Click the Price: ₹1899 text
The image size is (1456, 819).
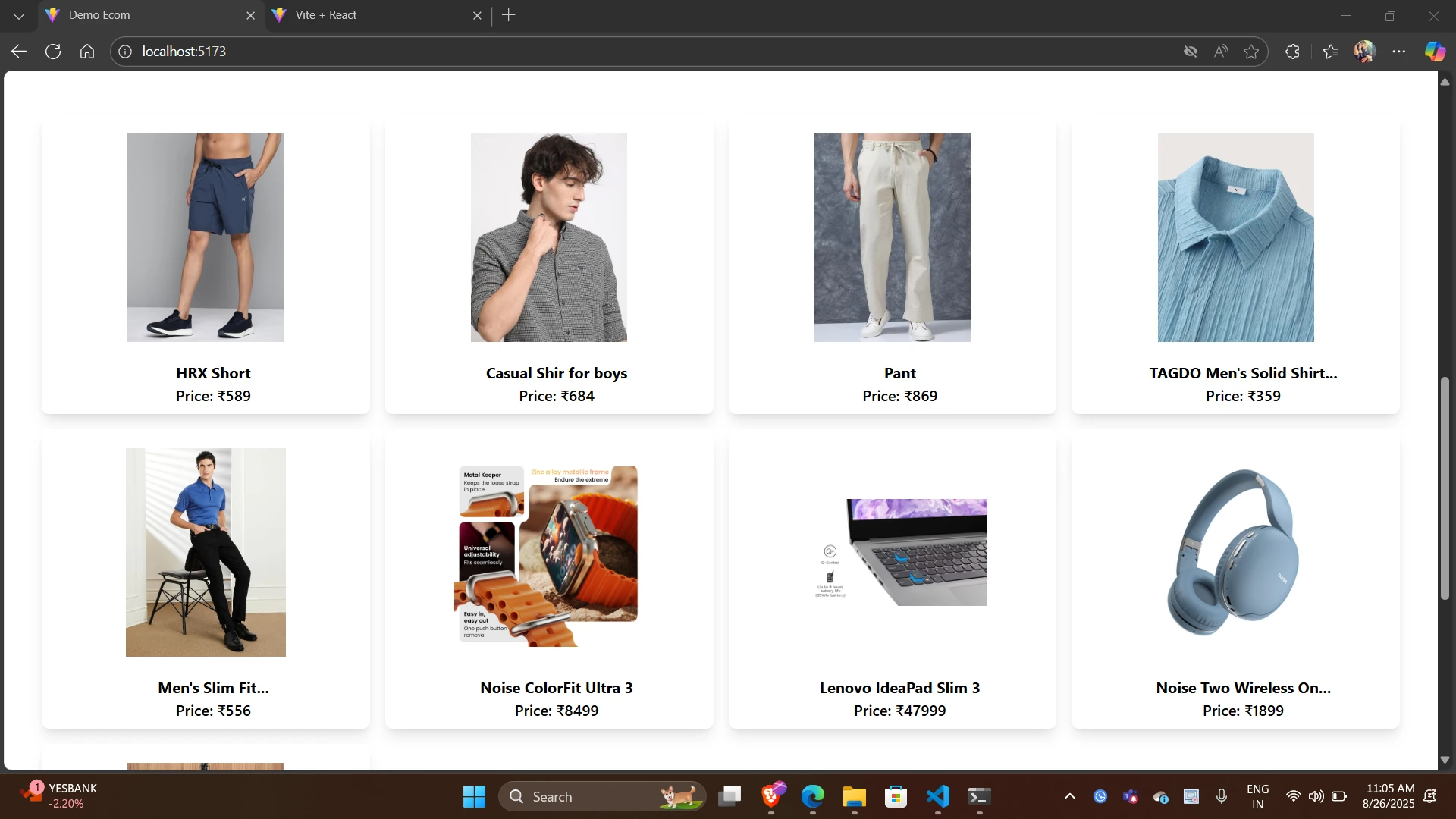(x=1244, y=711)
